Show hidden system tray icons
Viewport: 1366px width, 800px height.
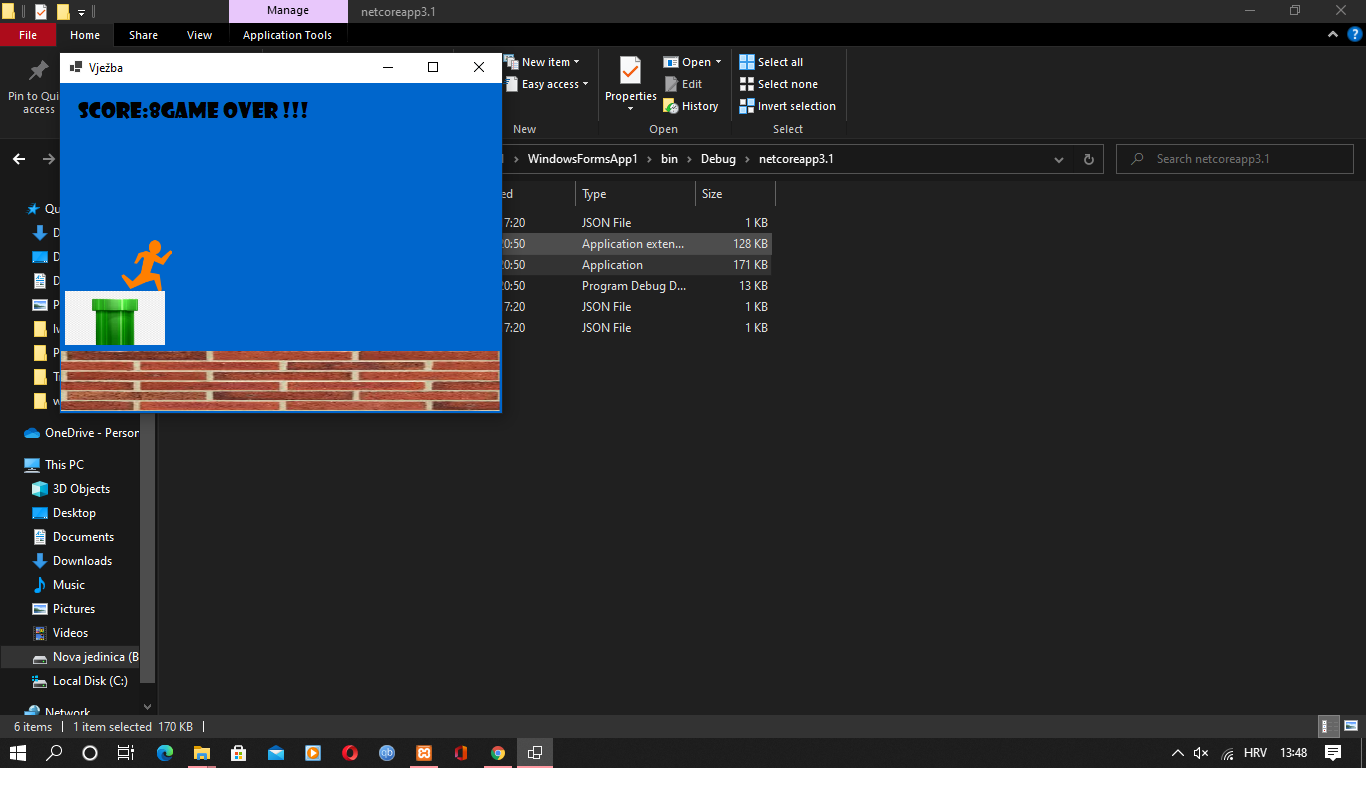pyautogui.click(x=1177, y=753)
